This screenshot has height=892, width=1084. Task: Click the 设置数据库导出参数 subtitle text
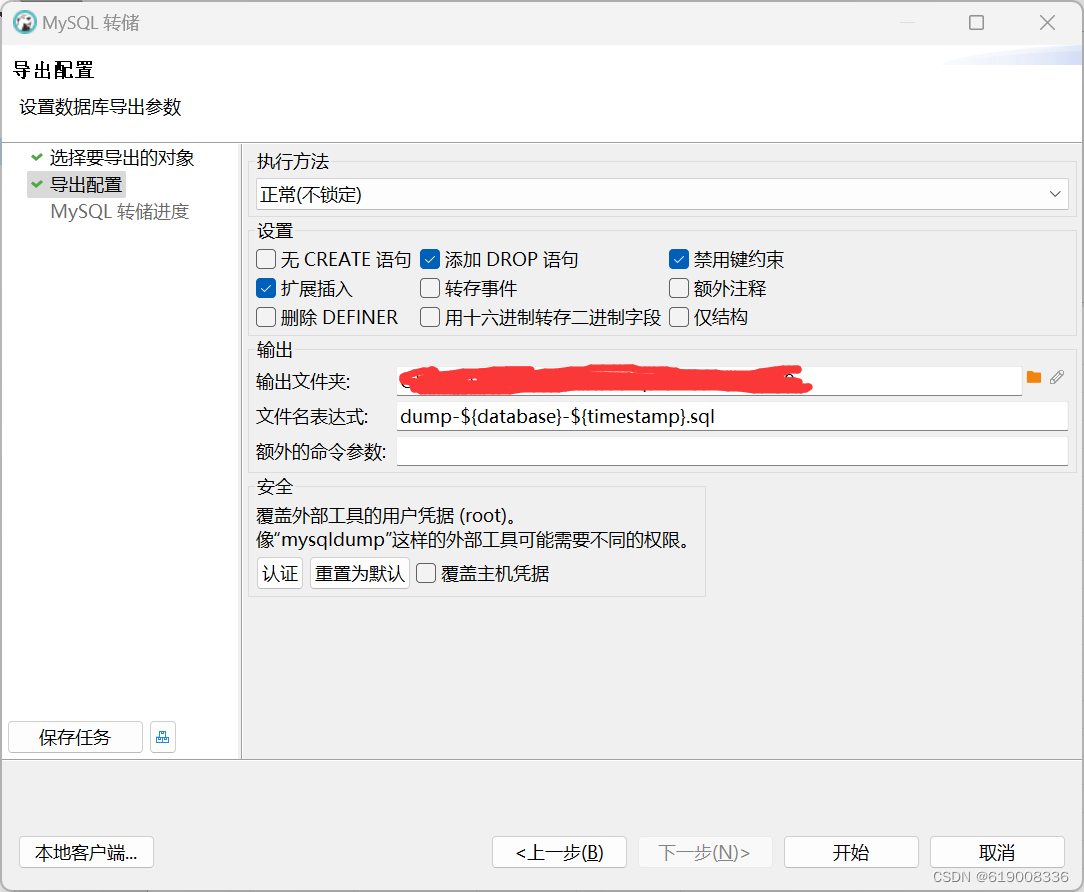(100, 106)
